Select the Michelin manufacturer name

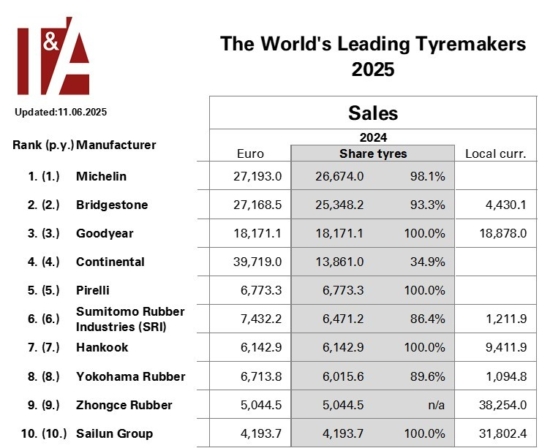(x=101, y=176)
